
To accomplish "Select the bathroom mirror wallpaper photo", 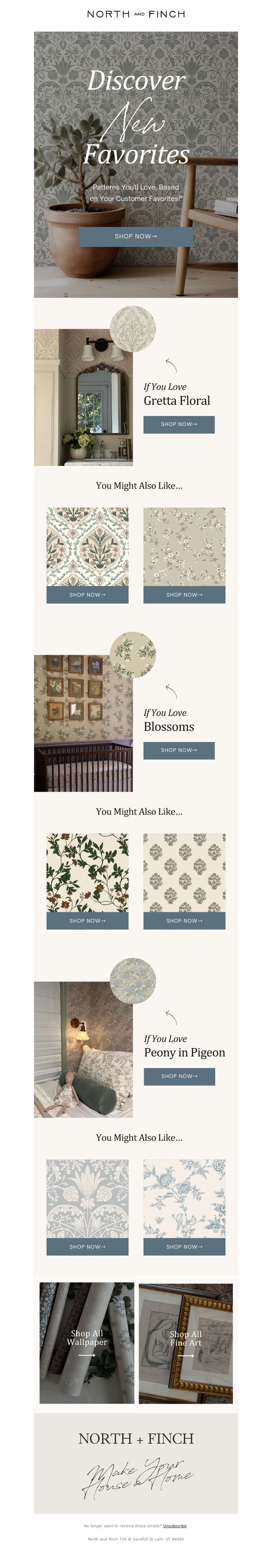I will 83,397.
